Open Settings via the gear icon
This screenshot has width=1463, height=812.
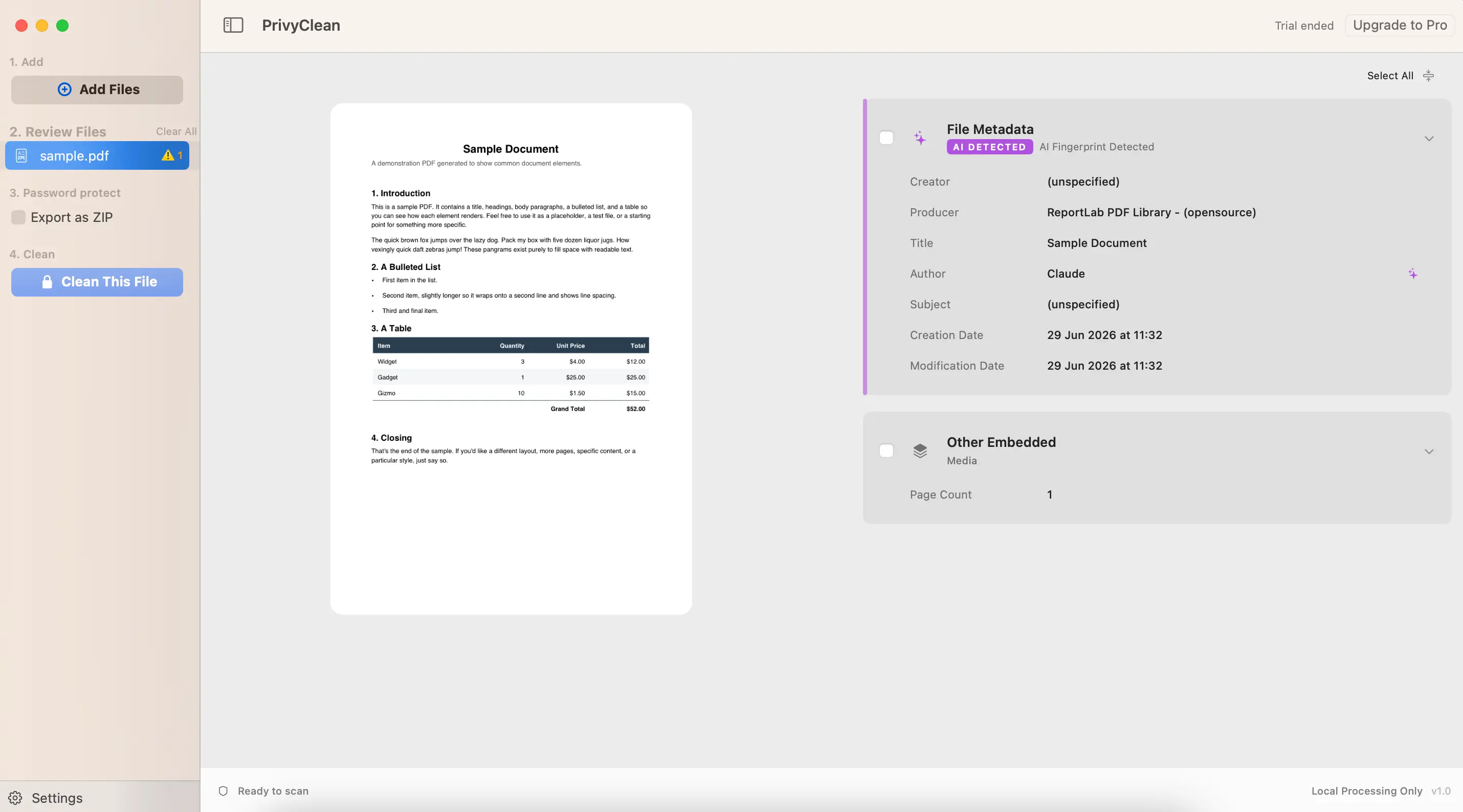coord(15,798)
